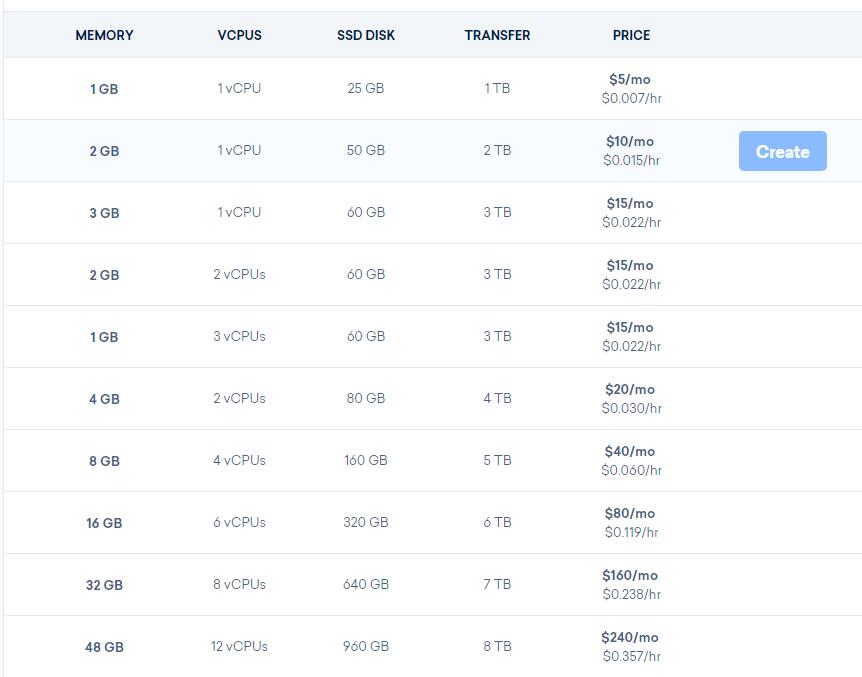Click the 7 TB transfer cell
Image resolution: width=862 pixels, height=677 pixels.
[497, 584]
